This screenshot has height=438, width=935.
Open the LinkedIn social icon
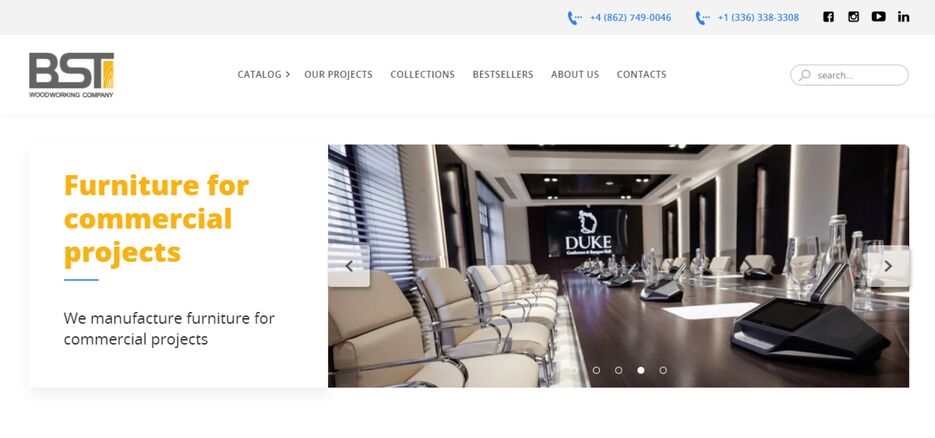coord(903,17)
